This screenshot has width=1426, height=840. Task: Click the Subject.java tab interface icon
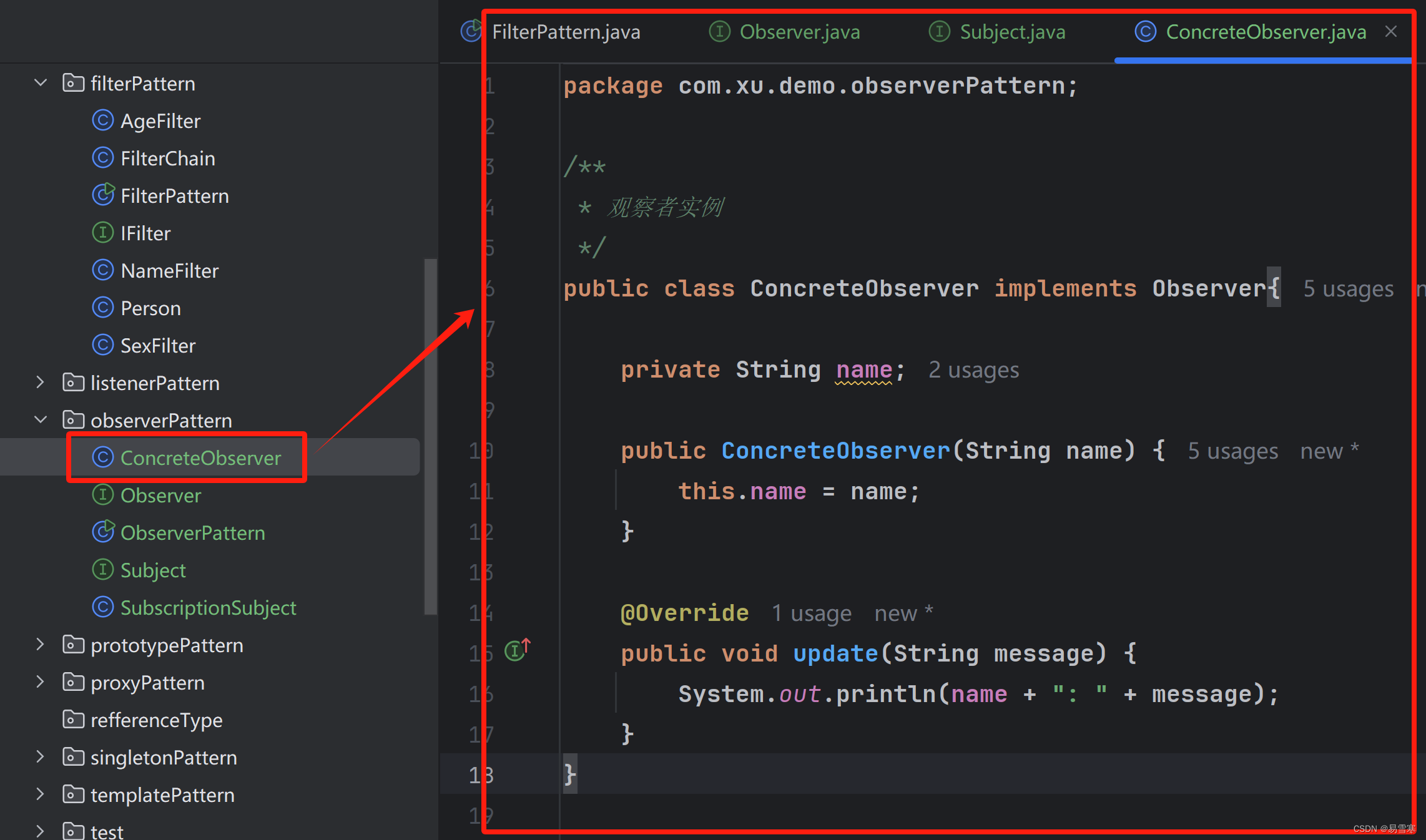click(x=940, y=31)
